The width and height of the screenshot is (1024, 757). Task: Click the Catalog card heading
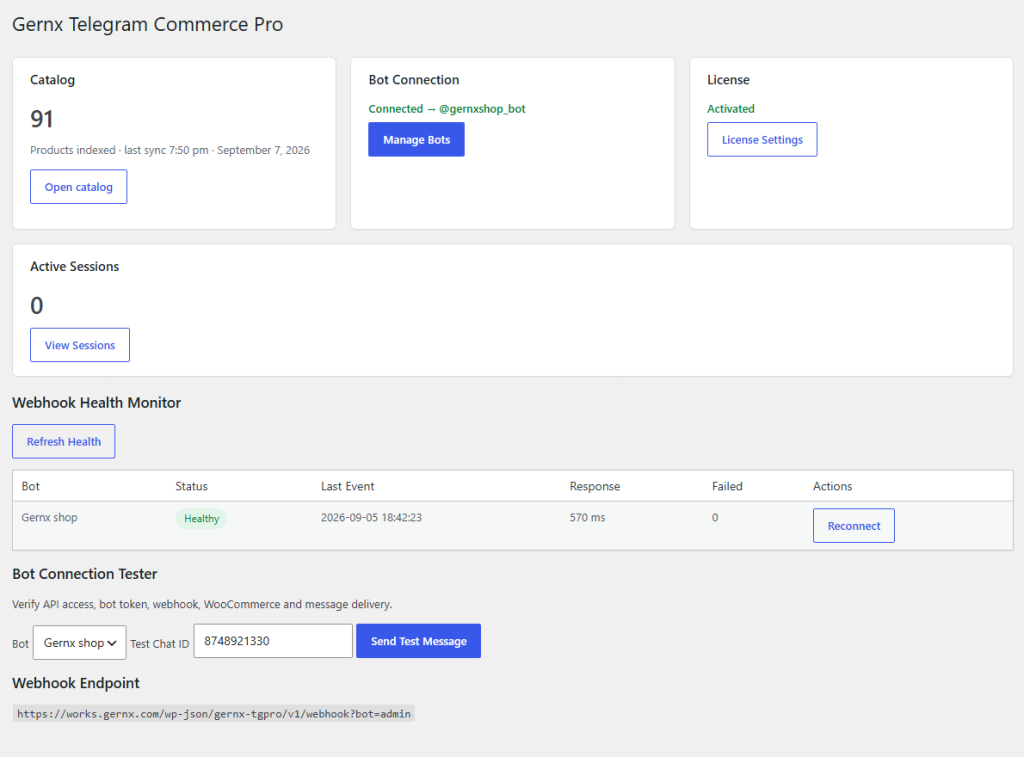pyautogui.click(x=52, y=80)
